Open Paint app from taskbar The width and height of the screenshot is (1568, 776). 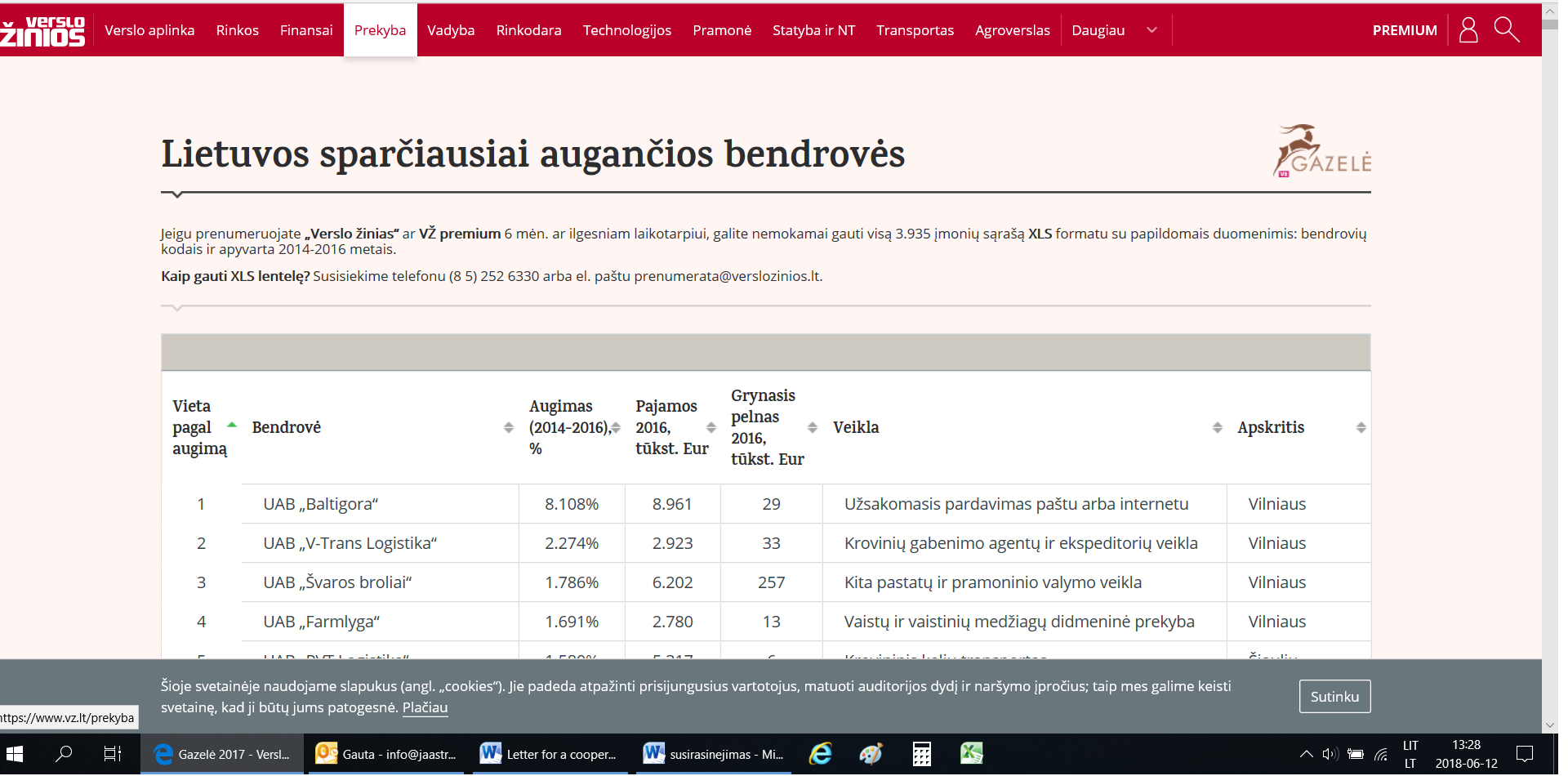pos(871,754)
